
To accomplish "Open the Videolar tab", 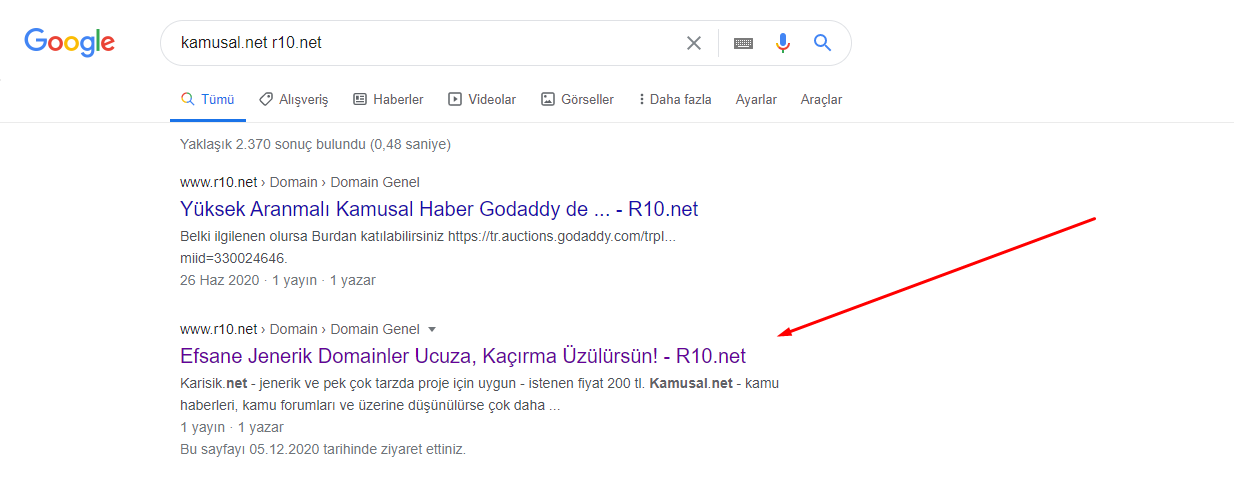I will [482, 99].
